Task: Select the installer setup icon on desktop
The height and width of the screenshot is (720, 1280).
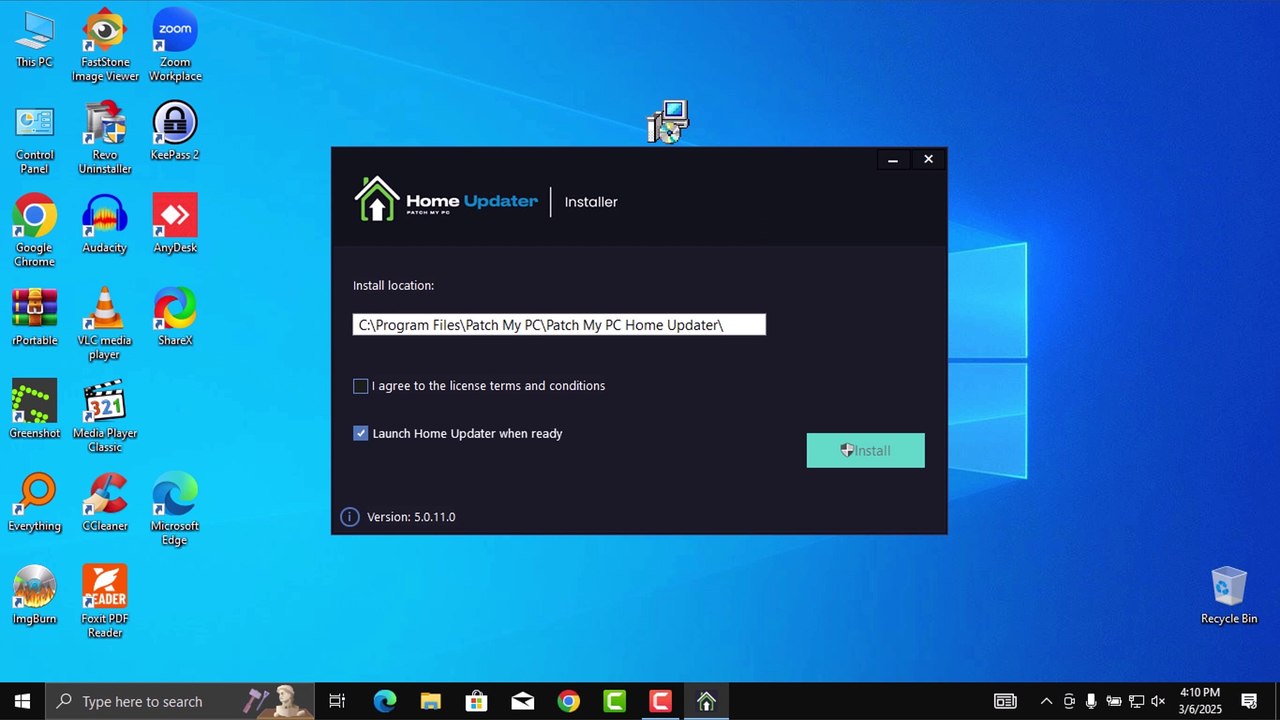Action: (668, 122)
